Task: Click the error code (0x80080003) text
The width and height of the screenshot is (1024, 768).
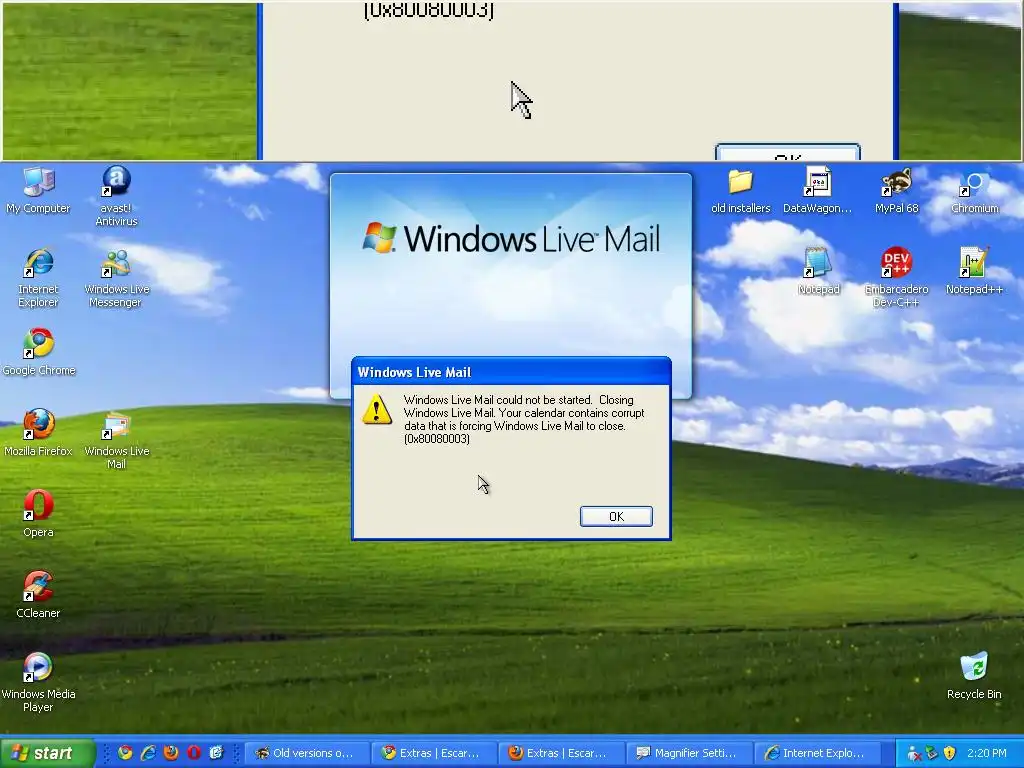Action: 437,439
